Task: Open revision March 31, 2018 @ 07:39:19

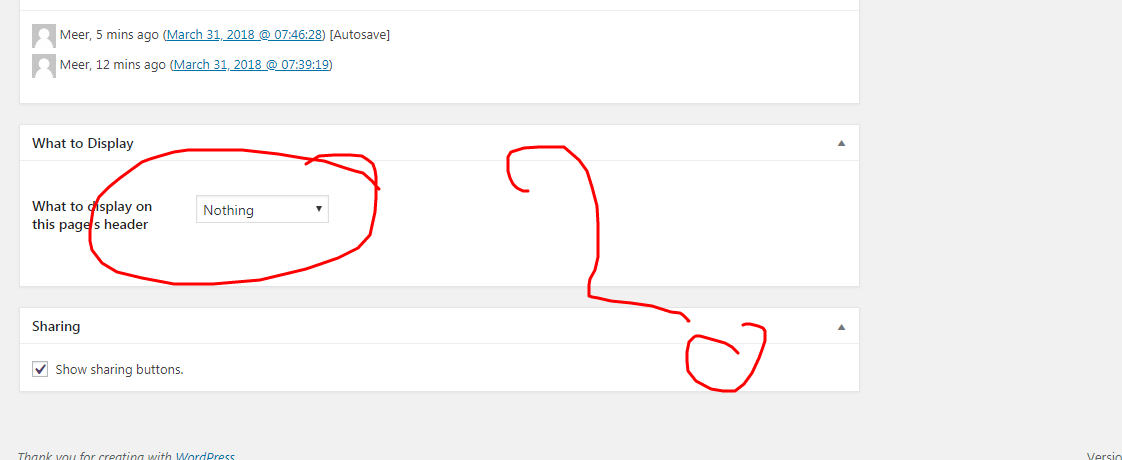Action: pyautogui.click(x=251, y=64)
